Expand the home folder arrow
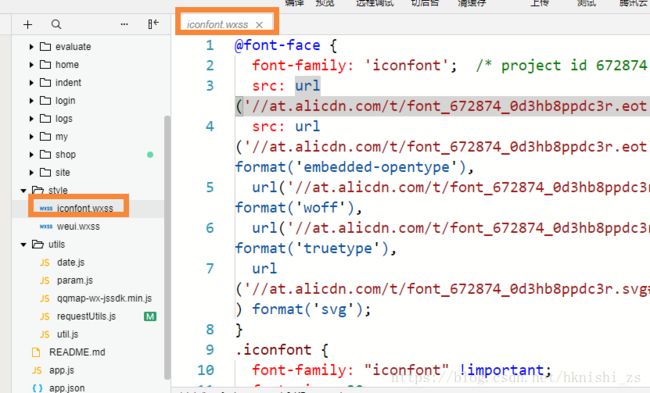The width and height of the screenshot is (650, 393). click(31, 65)
